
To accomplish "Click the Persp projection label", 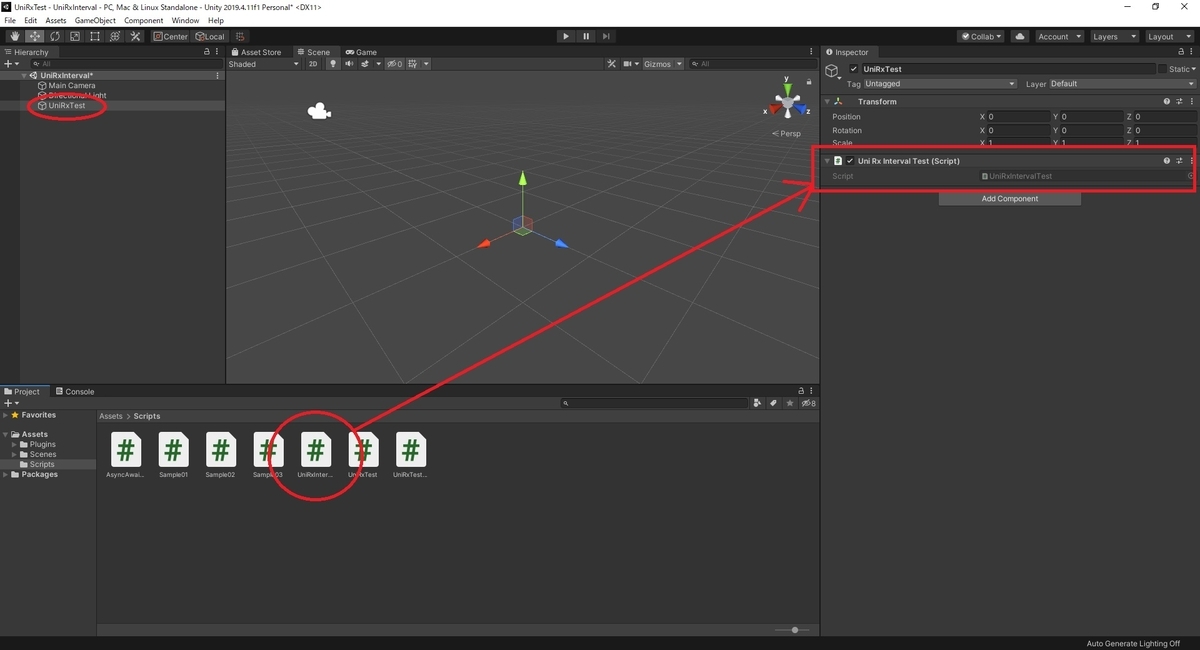I will pyautogui.click(x=787, y=134).
